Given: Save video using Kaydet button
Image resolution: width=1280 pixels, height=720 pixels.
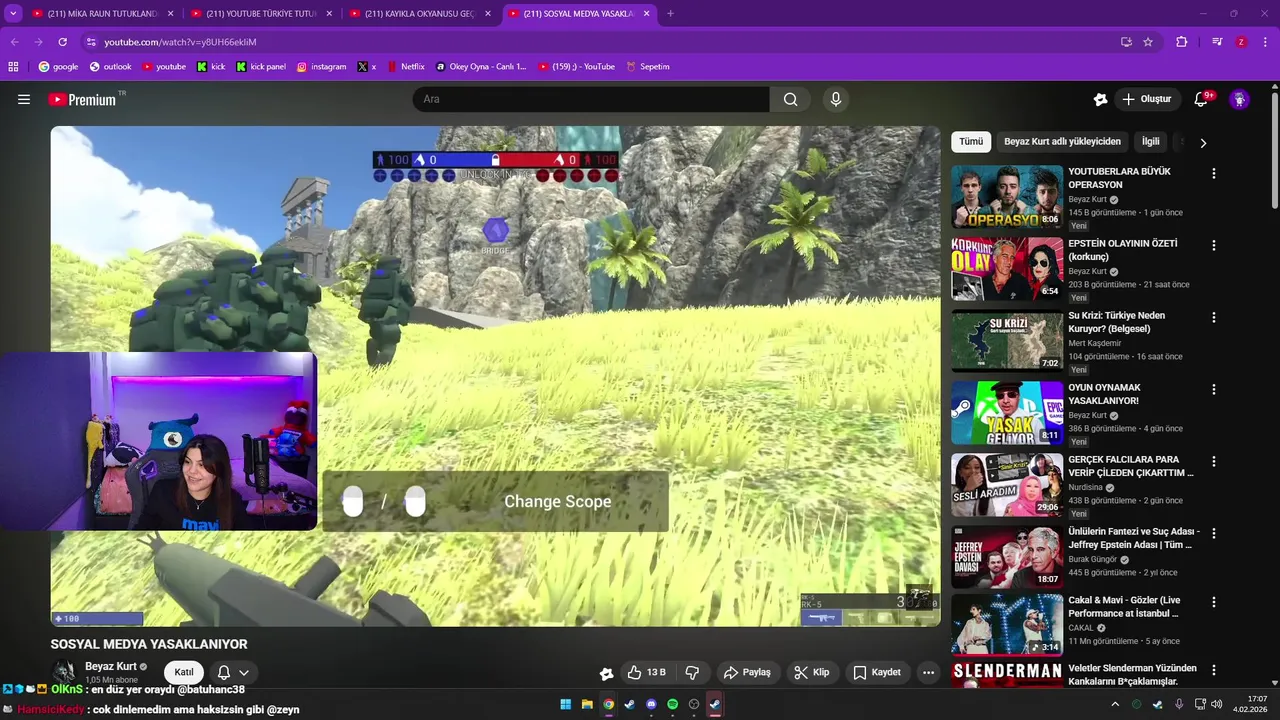Looking at the screenshot, I should click(877, 672).
